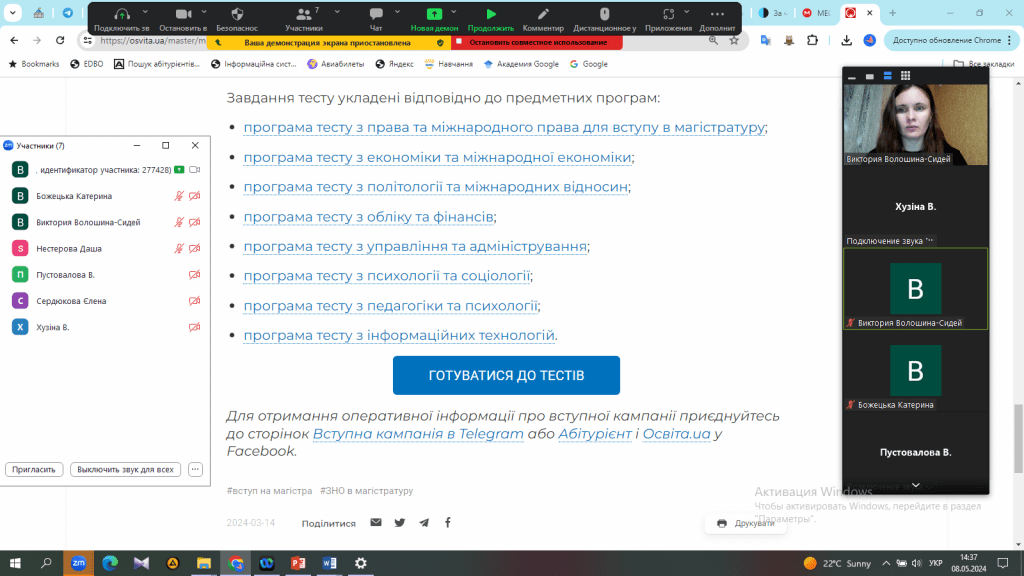1024x576 pixels.
Task: Open PowerPoint from the Windows taskbar
Action: [x=297, y=563]
